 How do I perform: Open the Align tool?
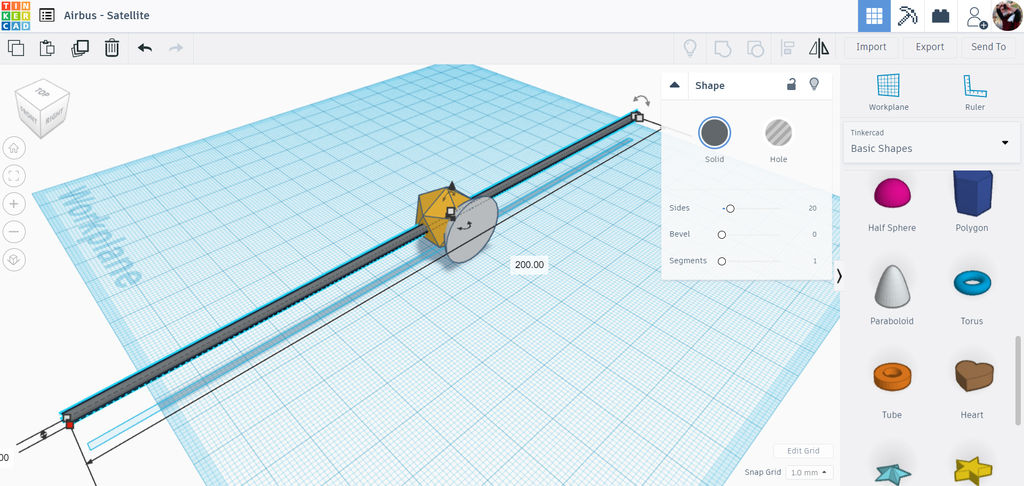pyautogui.click(x=787, y=48)
